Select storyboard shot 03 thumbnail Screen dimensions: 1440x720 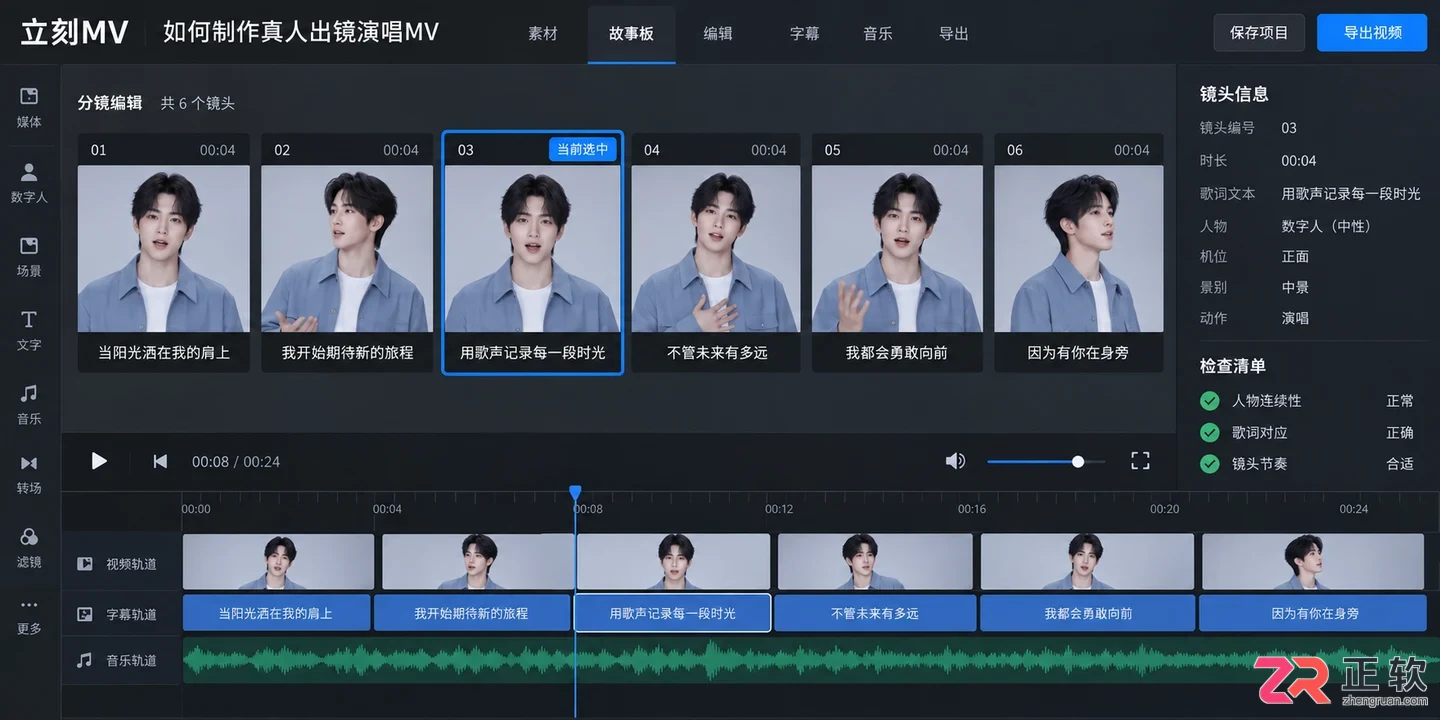click(x=532, y=248)
